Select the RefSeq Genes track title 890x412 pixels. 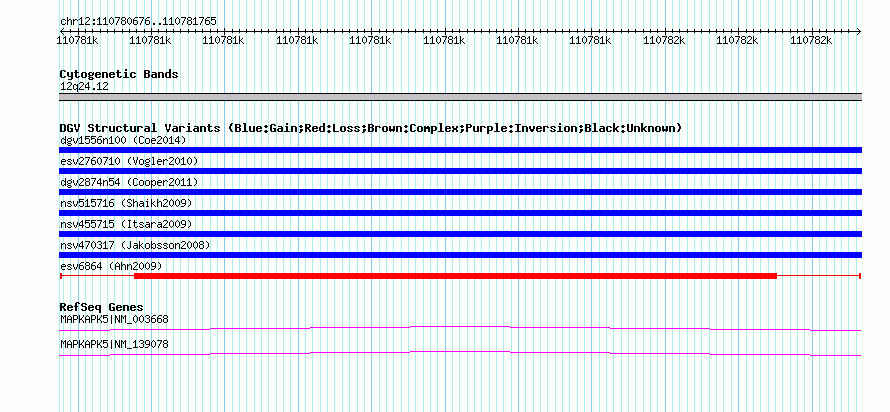click(x=102, y=307)
